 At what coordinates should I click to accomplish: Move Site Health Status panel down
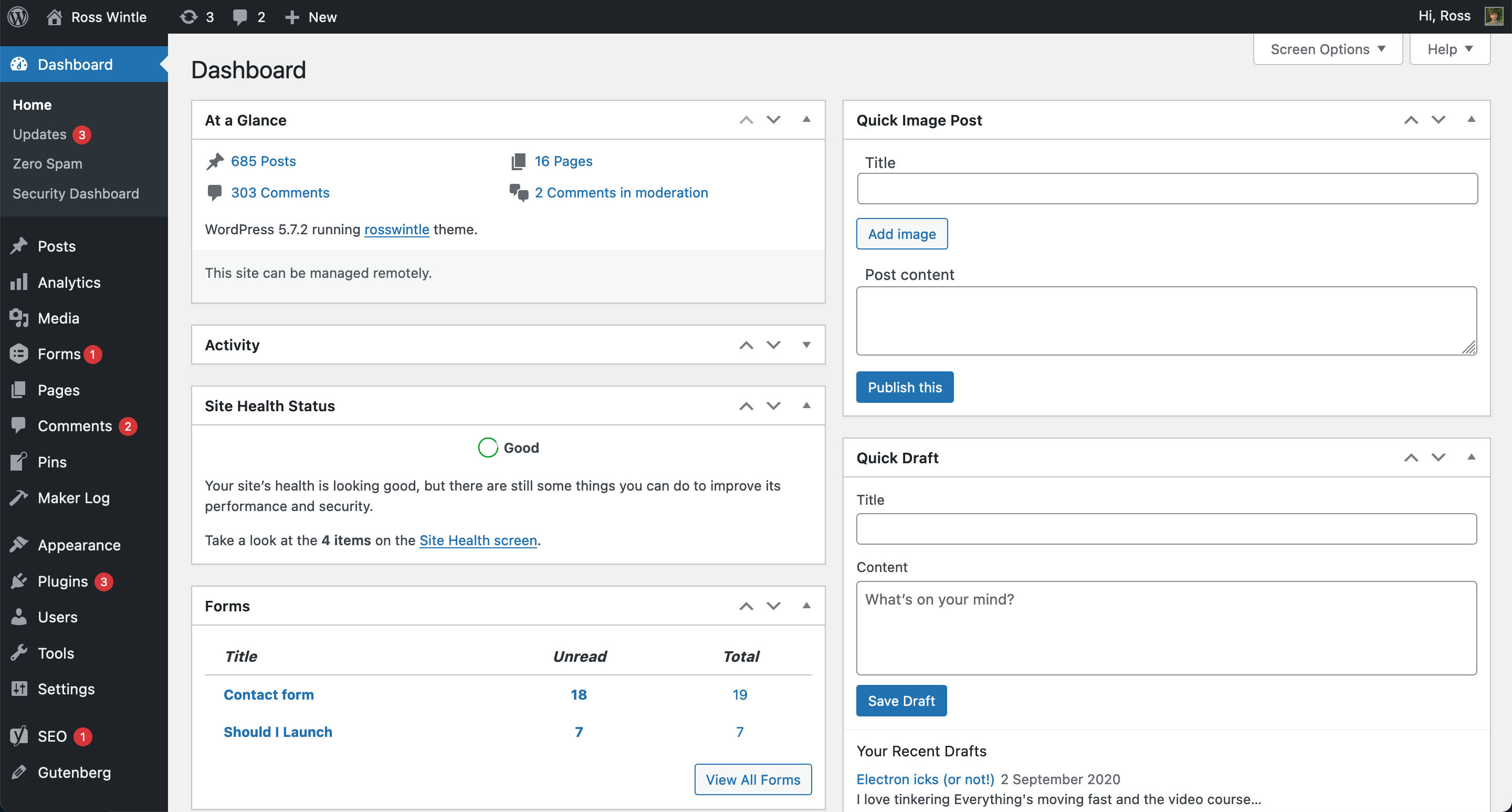click(x=774, y=405)
